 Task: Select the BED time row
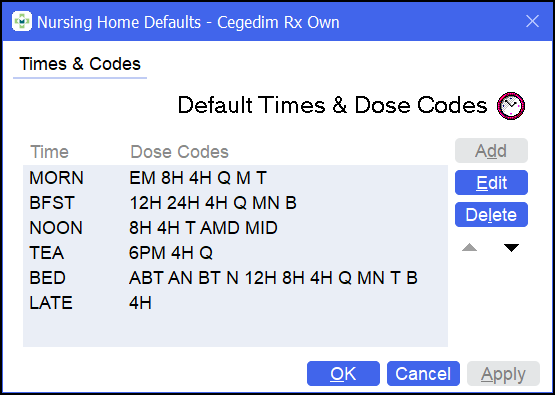pyautogui.click(x=235, y=278)
